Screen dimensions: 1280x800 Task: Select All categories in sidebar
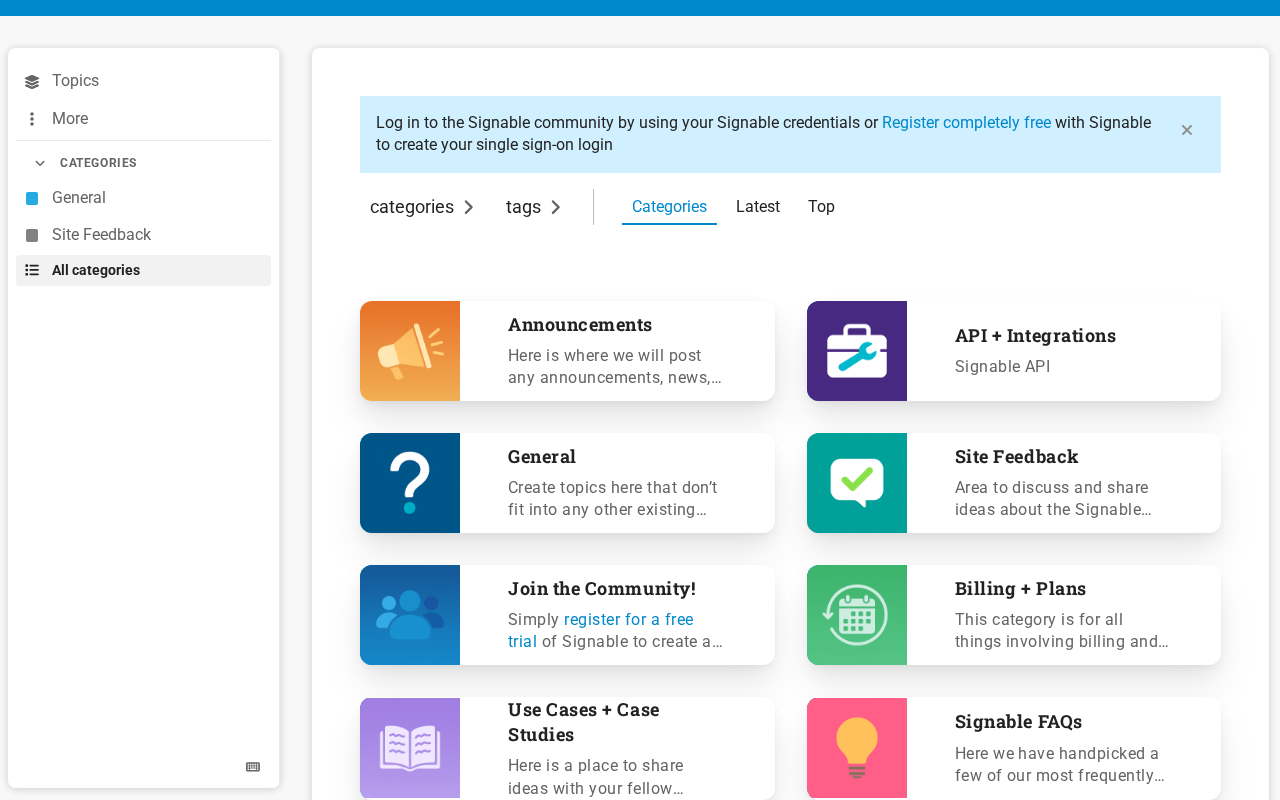[x=143, y=270]
